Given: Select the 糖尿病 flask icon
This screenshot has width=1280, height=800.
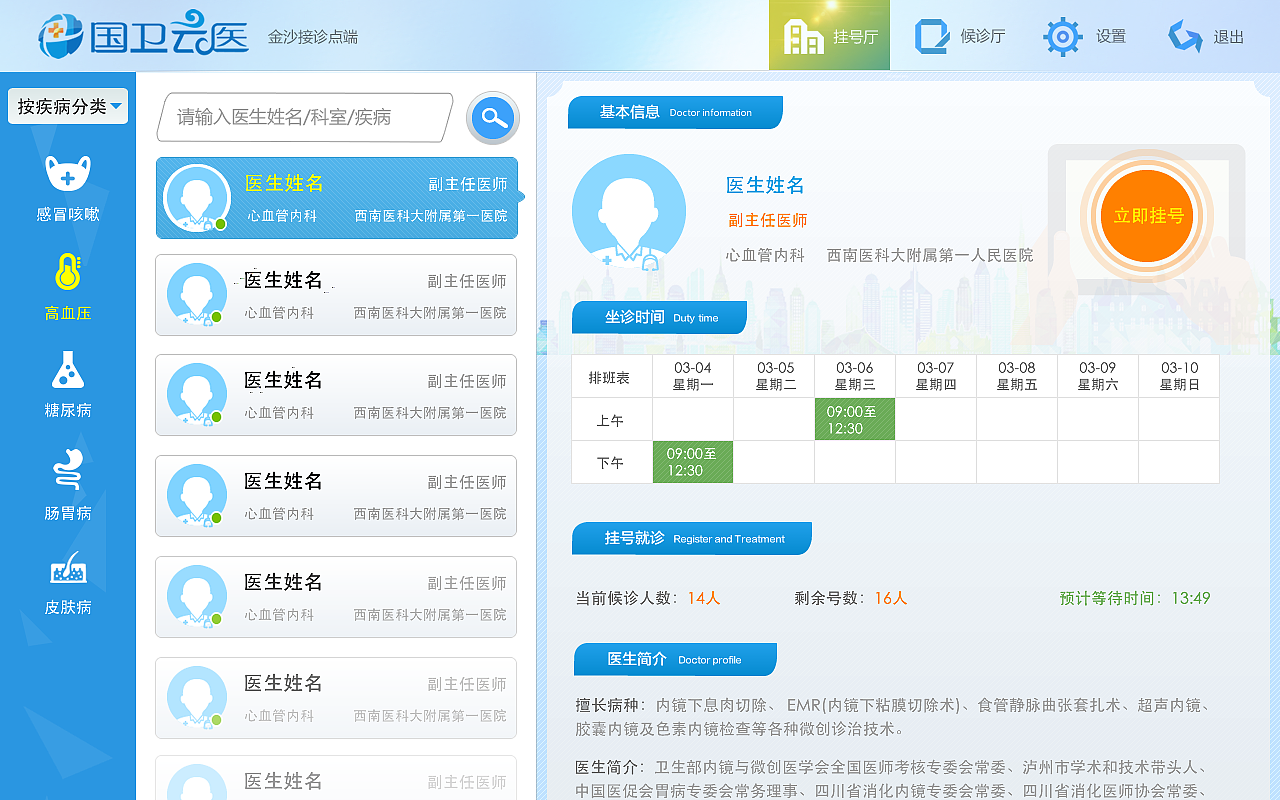Looking at the screenshot, I should tap(67, 370).
